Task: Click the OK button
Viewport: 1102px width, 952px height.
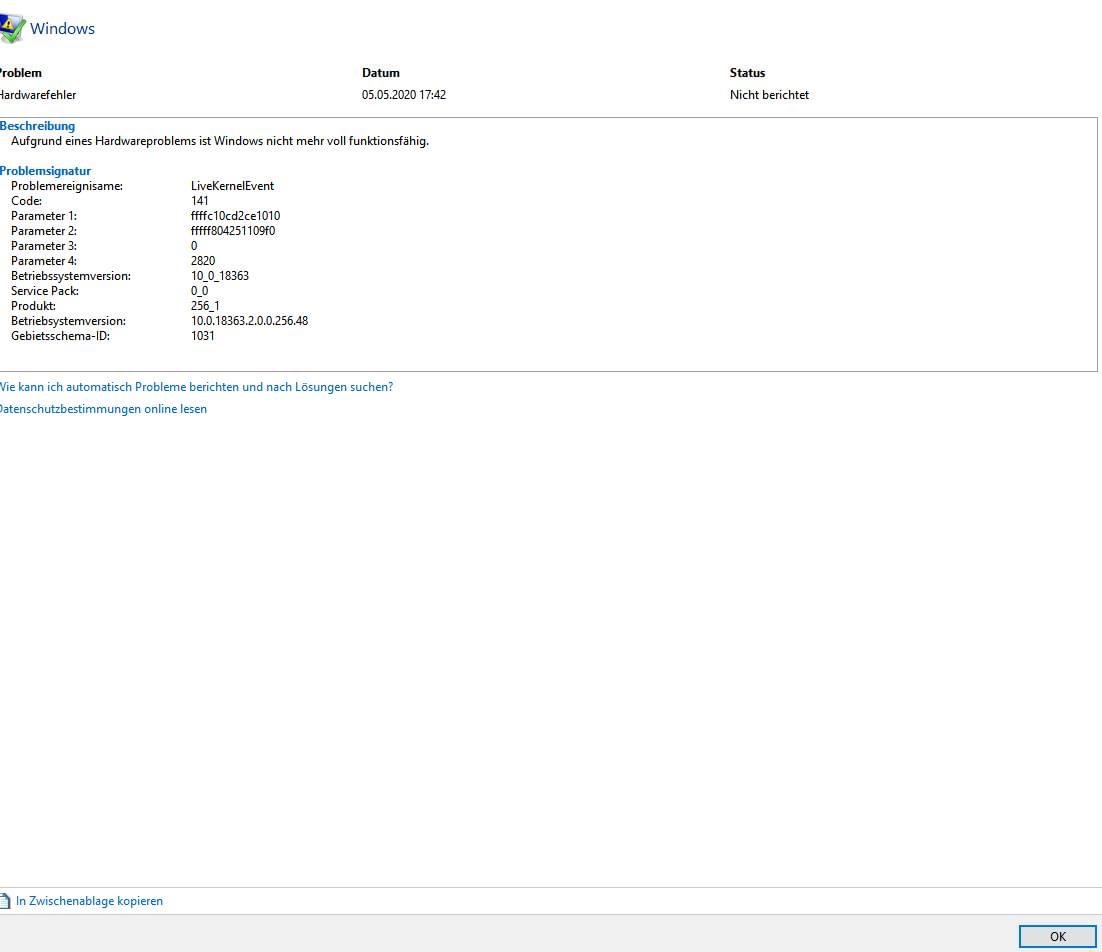Action: tap(1058, 937)
